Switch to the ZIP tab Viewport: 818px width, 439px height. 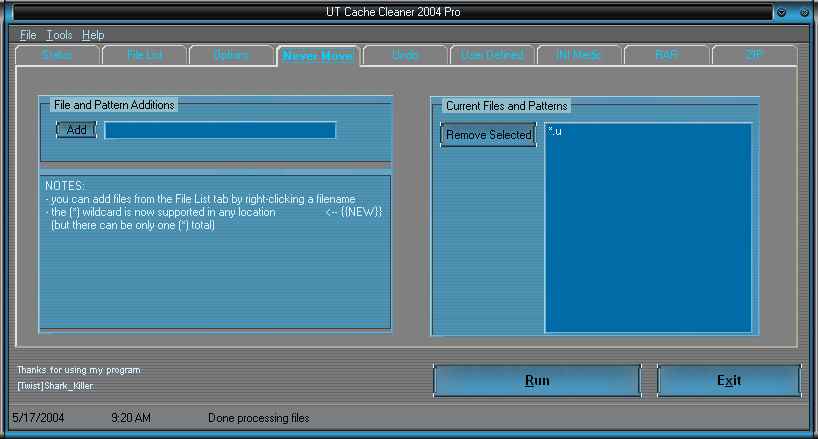754,55
